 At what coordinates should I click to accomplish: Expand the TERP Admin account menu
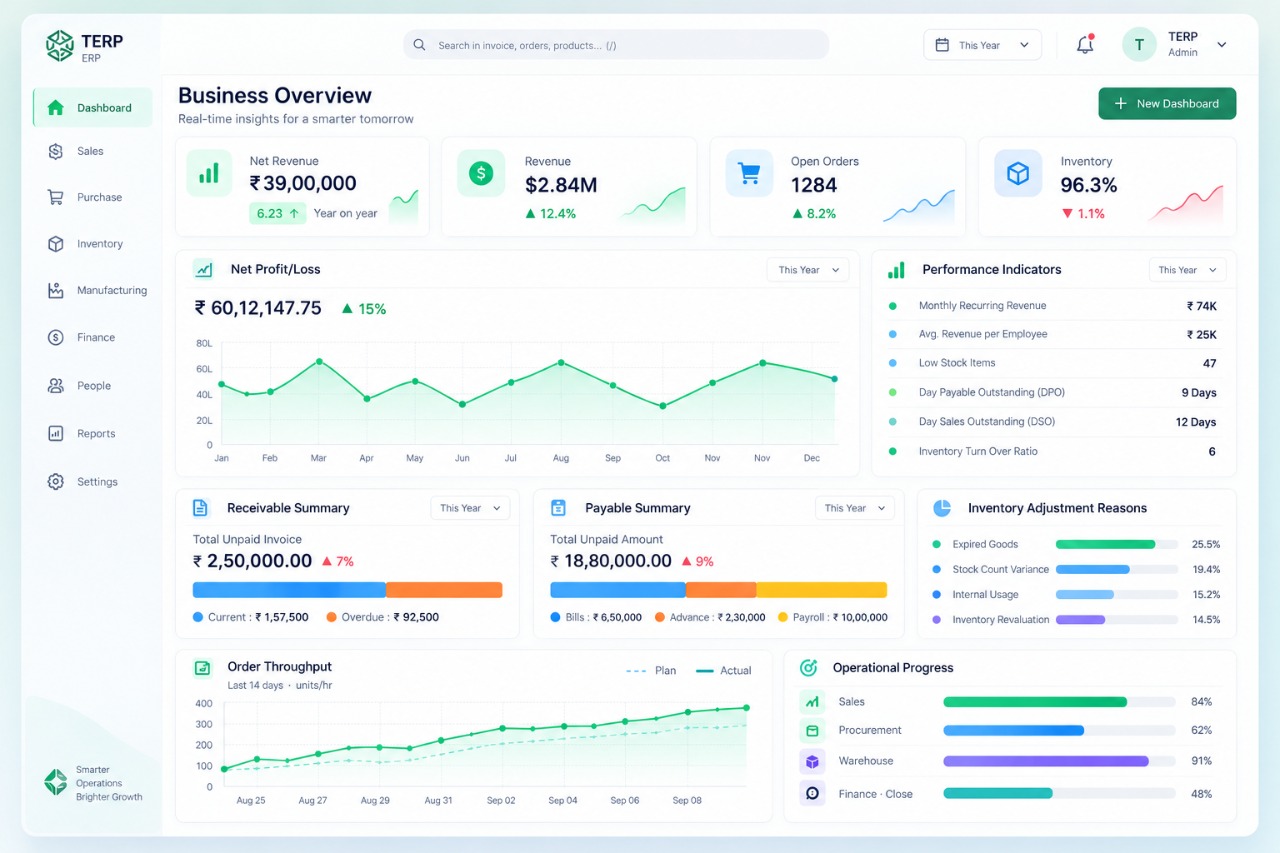1221,45
